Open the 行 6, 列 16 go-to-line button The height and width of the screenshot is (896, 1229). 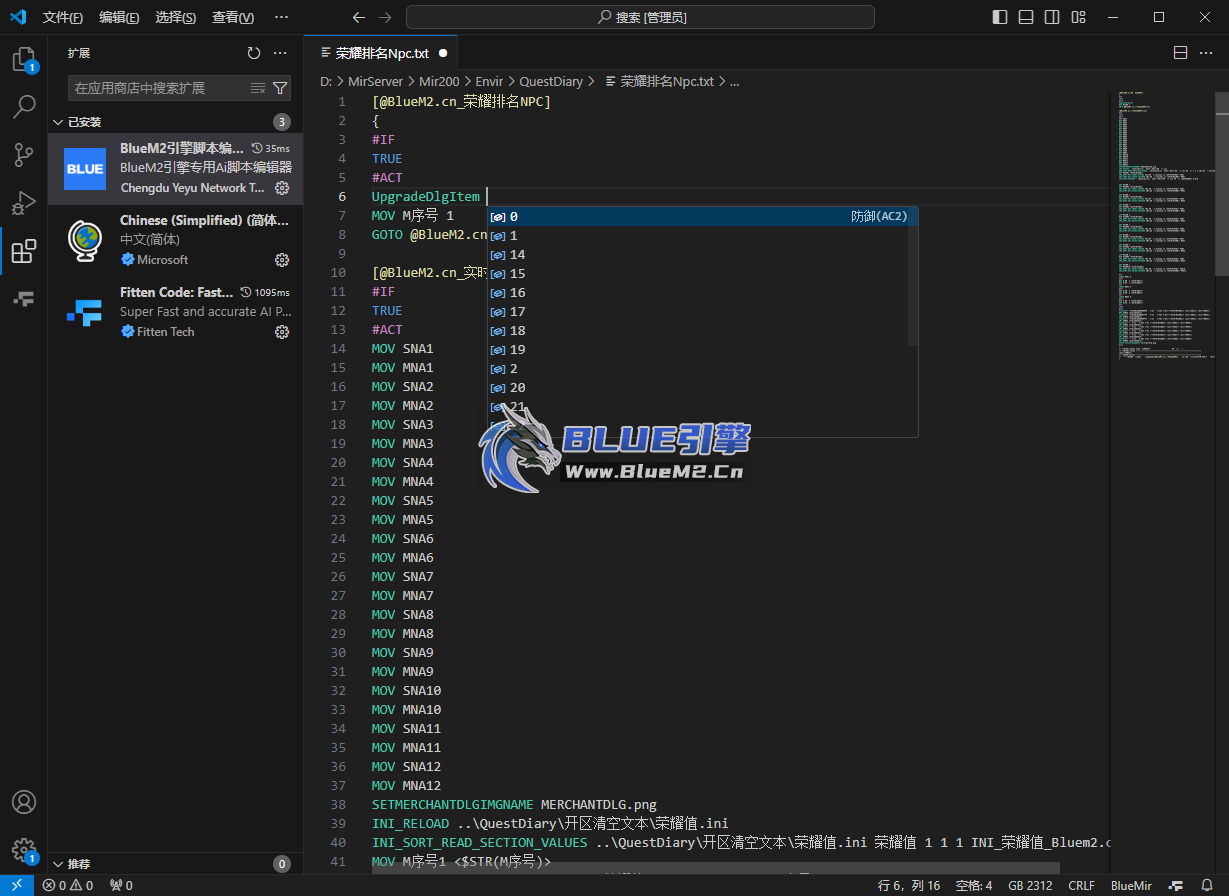pyautogui.click(x=909, y=885)
